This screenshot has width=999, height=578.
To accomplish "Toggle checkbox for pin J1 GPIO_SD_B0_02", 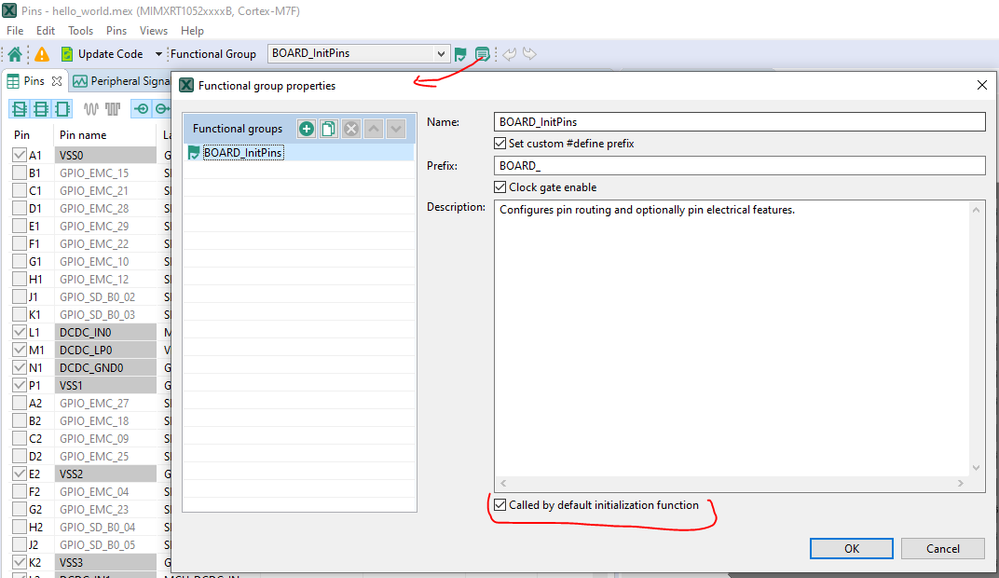I will coord(19,297).
